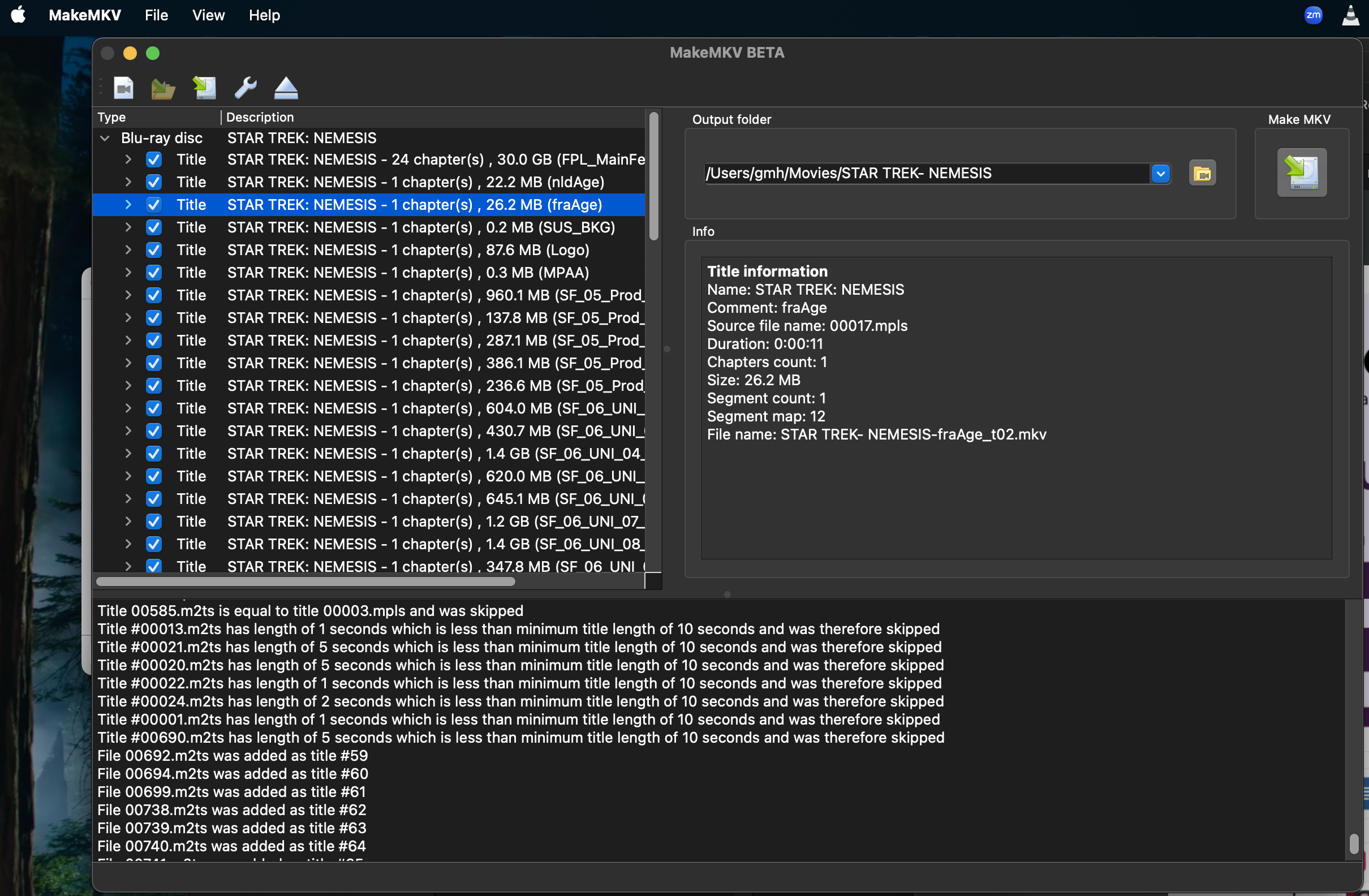The image size is (1369, 896).
Task: Open the File menu
Action: click(x=157, y=15)
